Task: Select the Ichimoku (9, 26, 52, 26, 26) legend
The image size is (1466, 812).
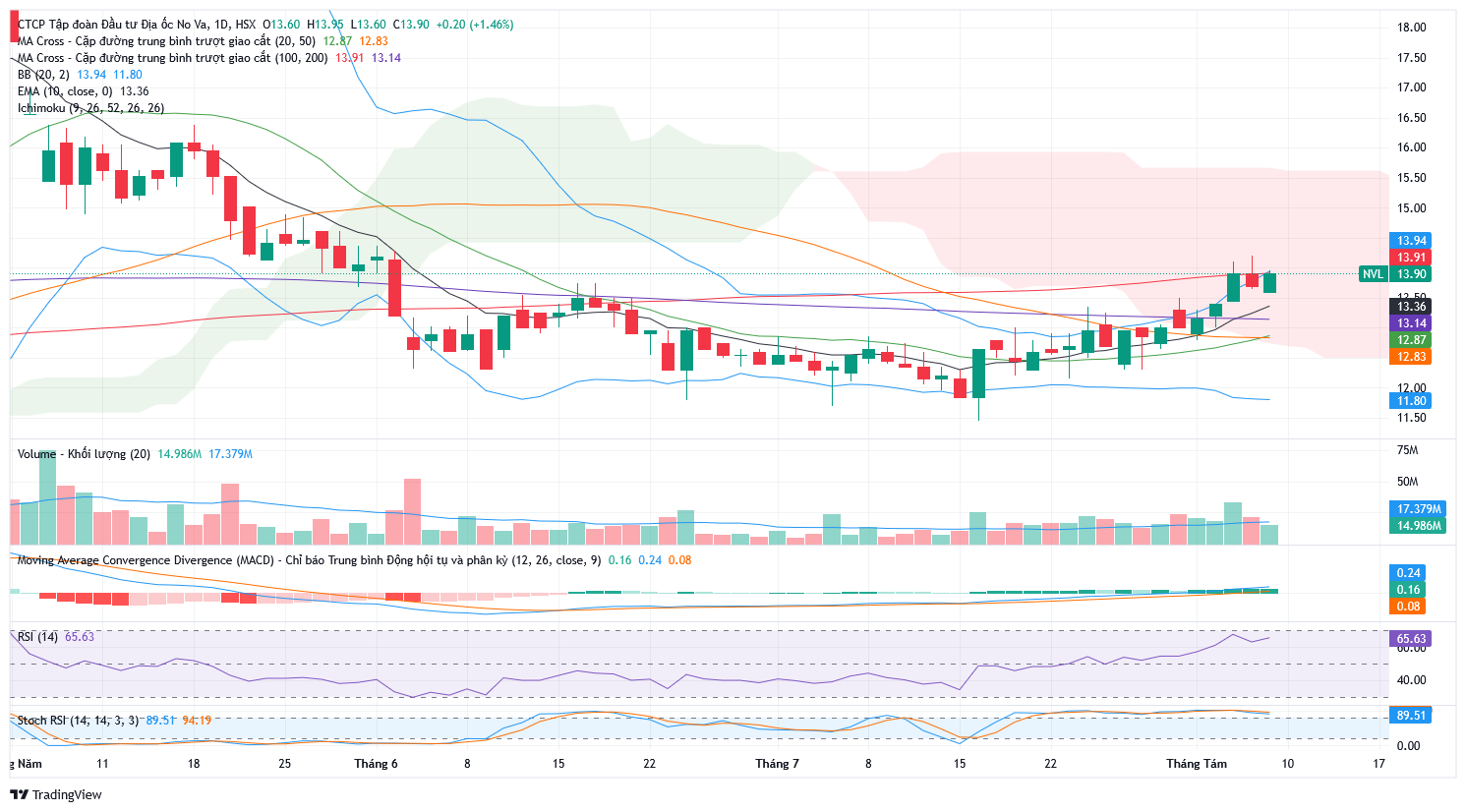Action: 90,108
